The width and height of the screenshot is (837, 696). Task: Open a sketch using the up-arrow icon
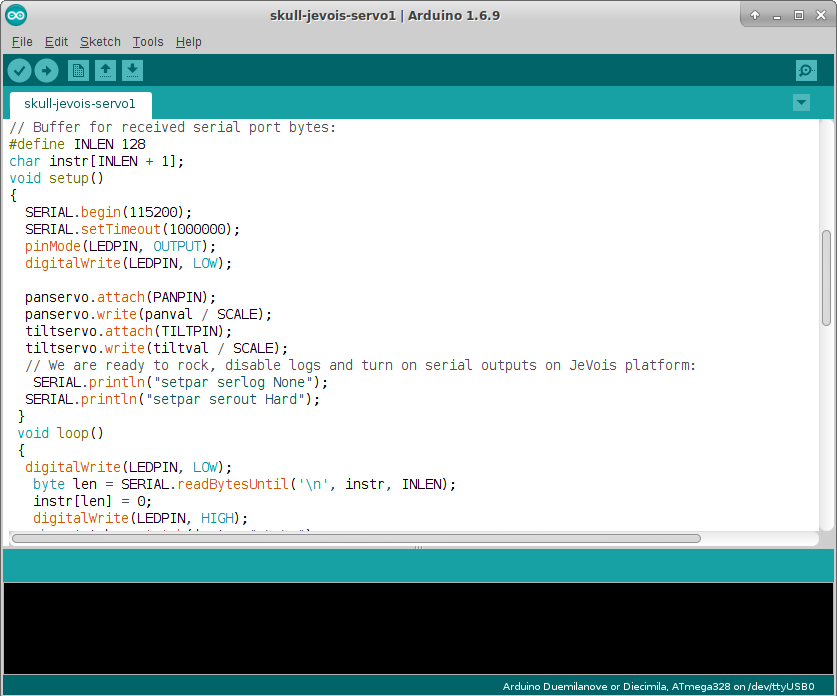coord(105,70)
